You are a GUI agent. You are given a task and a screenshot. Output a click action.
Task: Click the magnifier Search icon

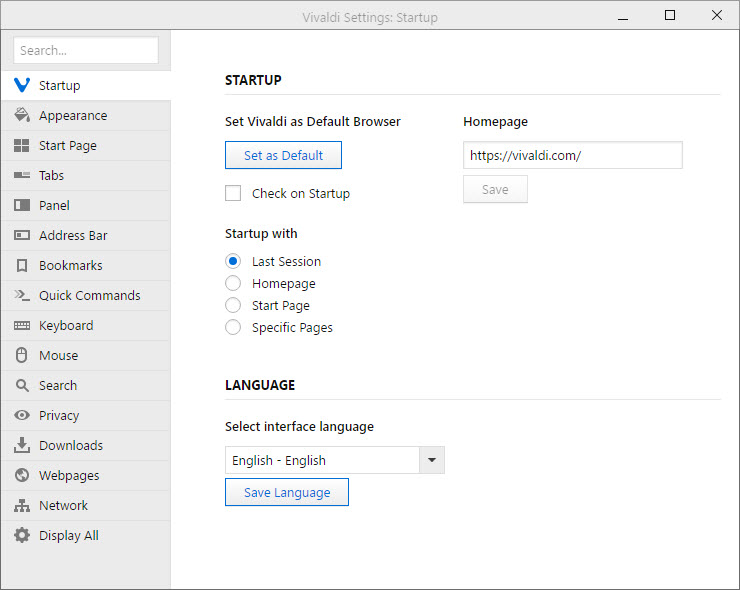pos(22,385)
